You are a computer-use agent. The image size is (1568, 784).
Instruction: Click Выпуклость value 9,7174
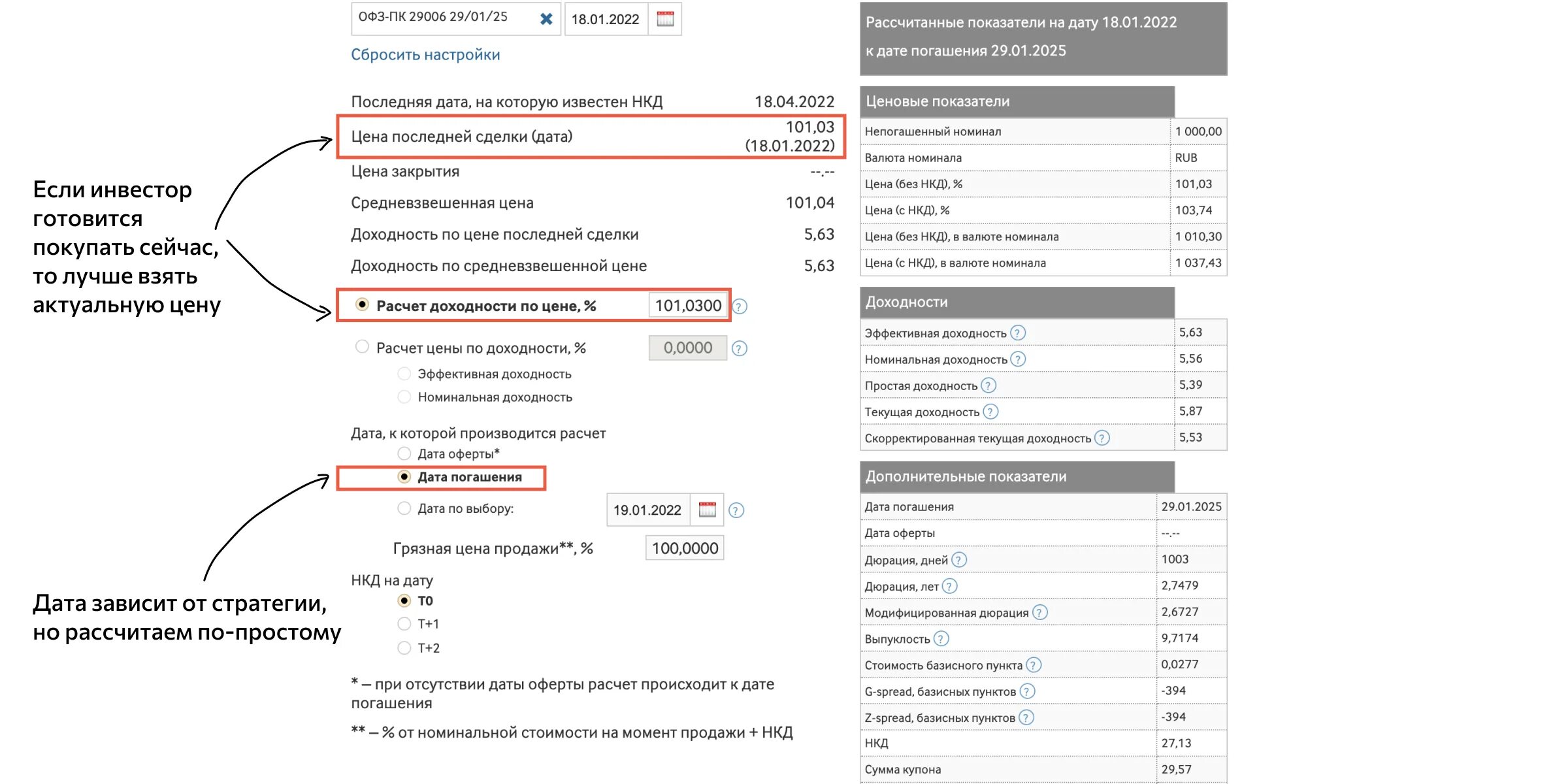click(1180, 638)
